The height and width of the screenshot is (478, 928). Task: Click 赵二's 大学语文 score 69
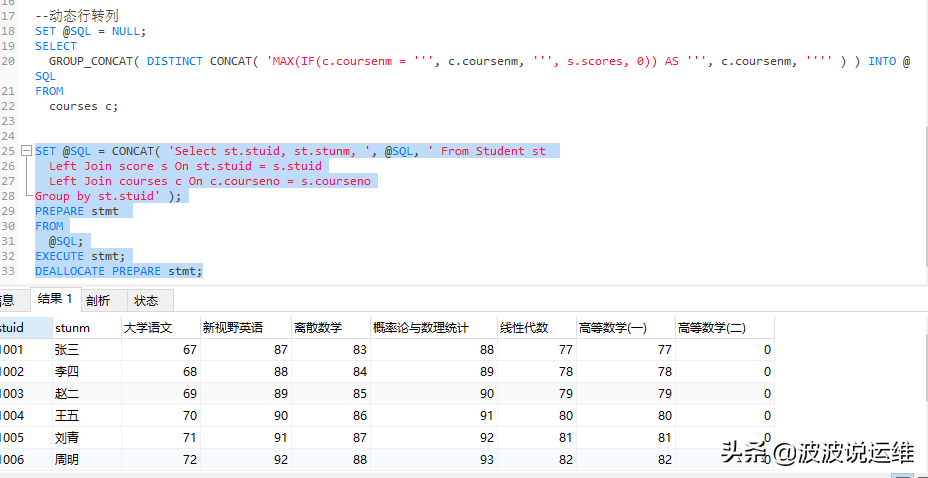[x=161, y=393]
